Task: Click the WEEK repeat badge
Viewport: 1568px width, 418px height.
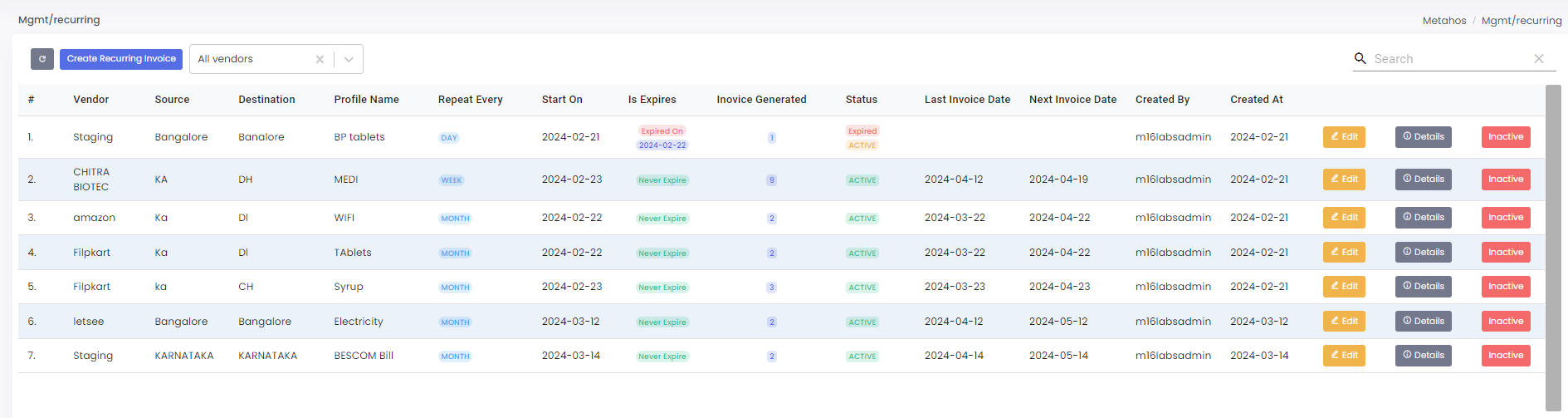Action: click(452, 180)
